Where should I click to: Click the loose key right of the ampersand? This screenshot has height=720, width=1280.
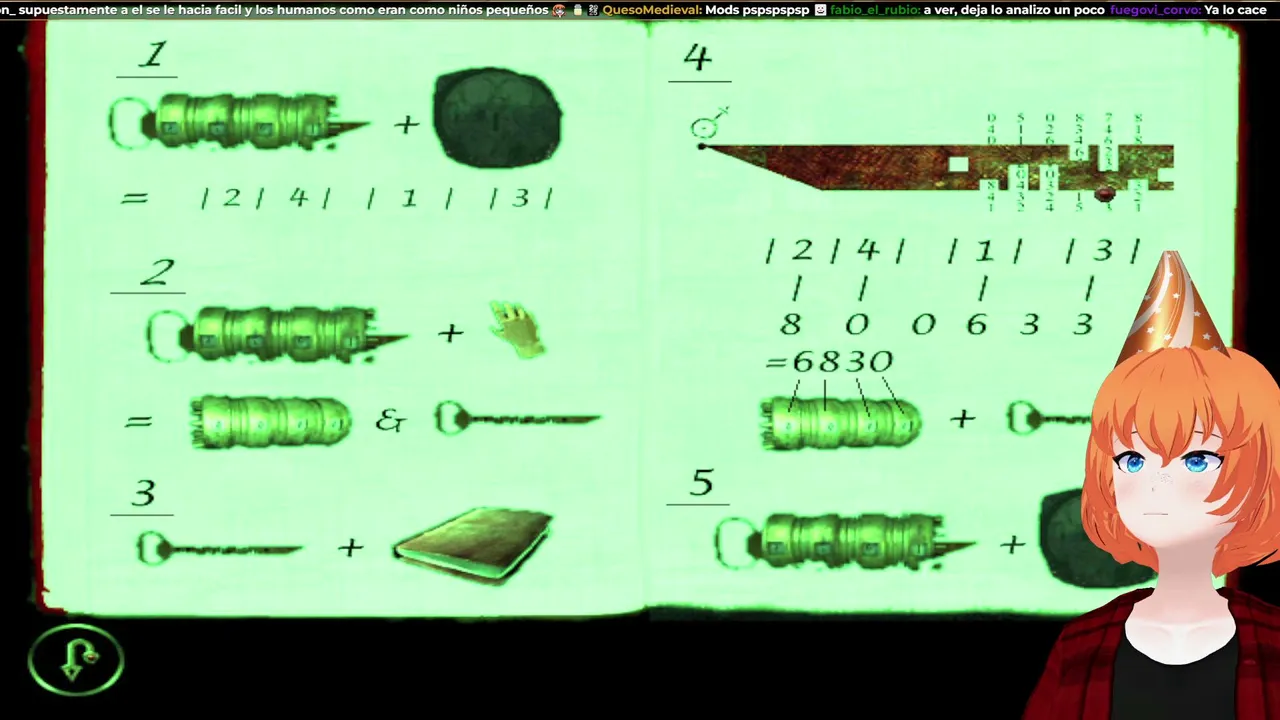(518, 419)
